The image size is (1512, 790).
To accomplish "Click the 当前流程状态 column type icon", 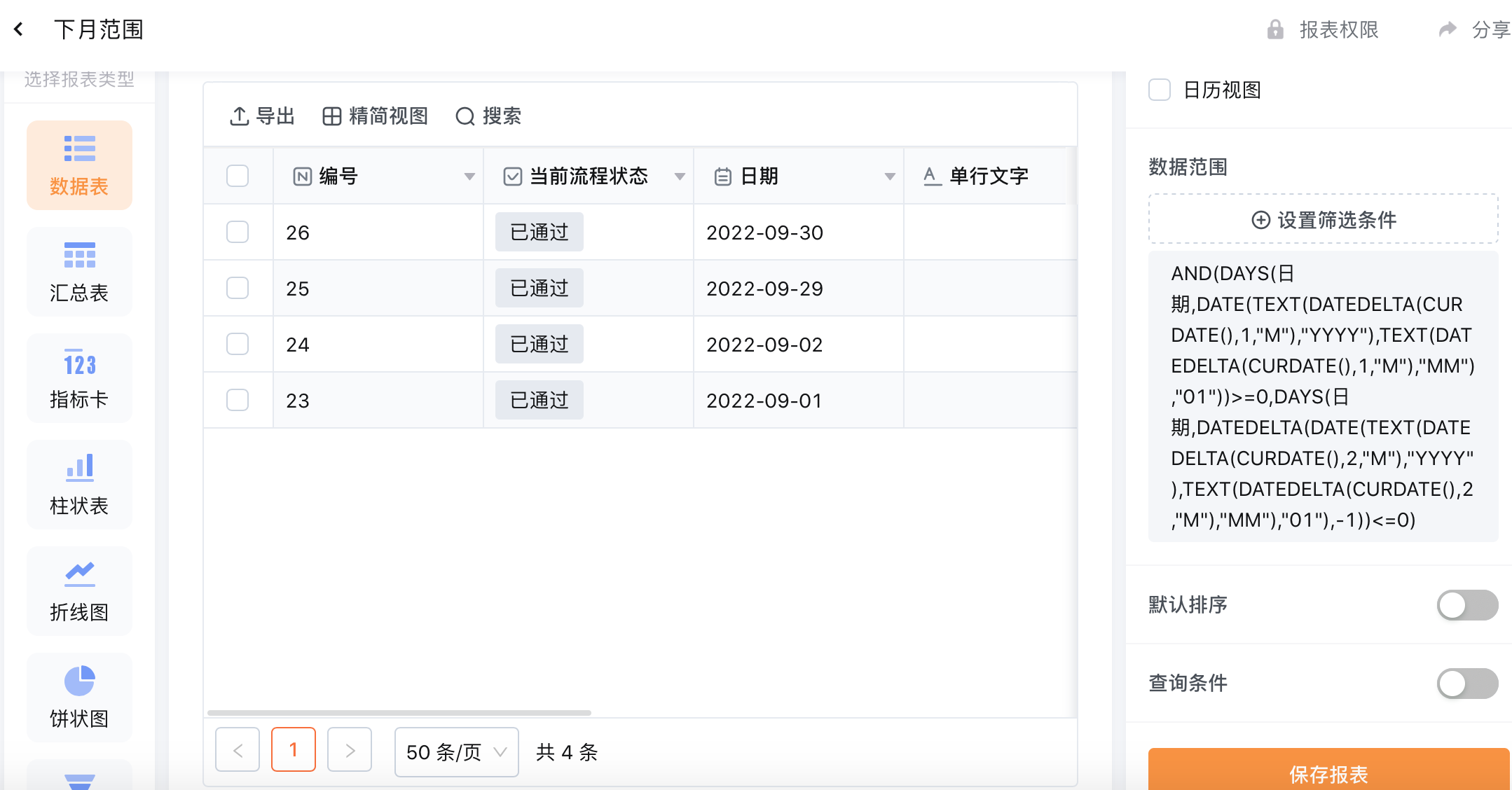I will click(513, 176).
